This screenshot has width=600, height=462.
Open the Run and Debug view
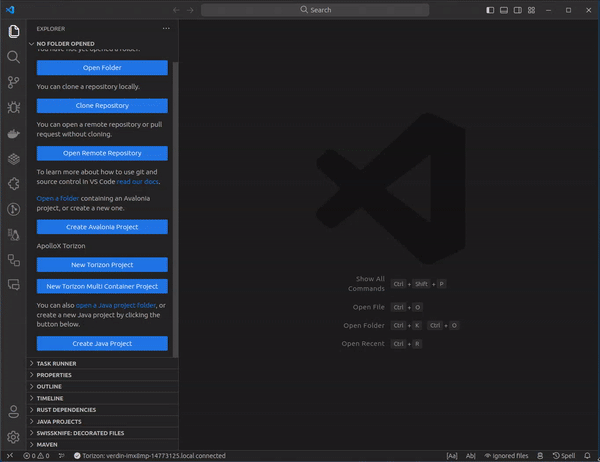(x=13, y=108)
